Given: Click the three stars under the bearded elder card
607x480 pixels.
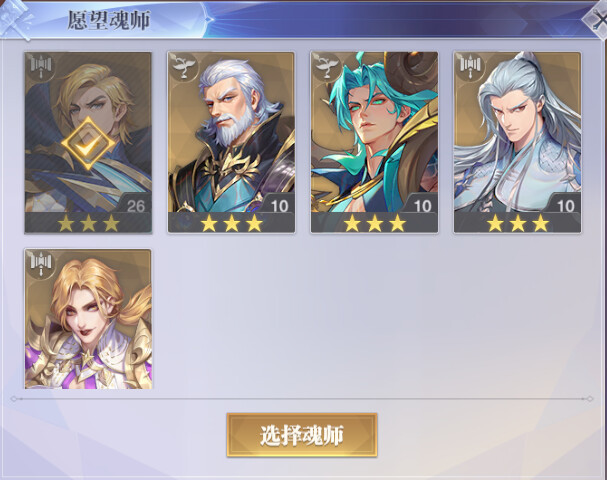Looking at the screenshot, I should [231, 224].
